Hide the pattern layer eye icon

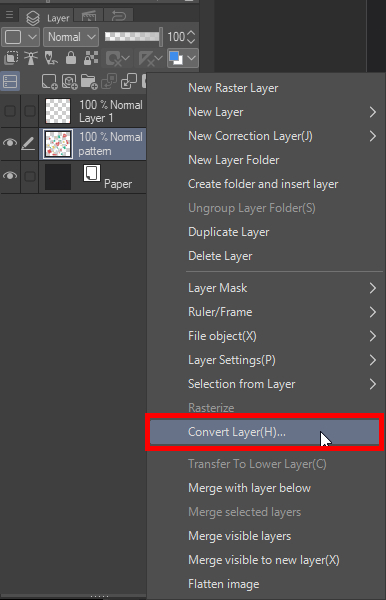[10, 143]
